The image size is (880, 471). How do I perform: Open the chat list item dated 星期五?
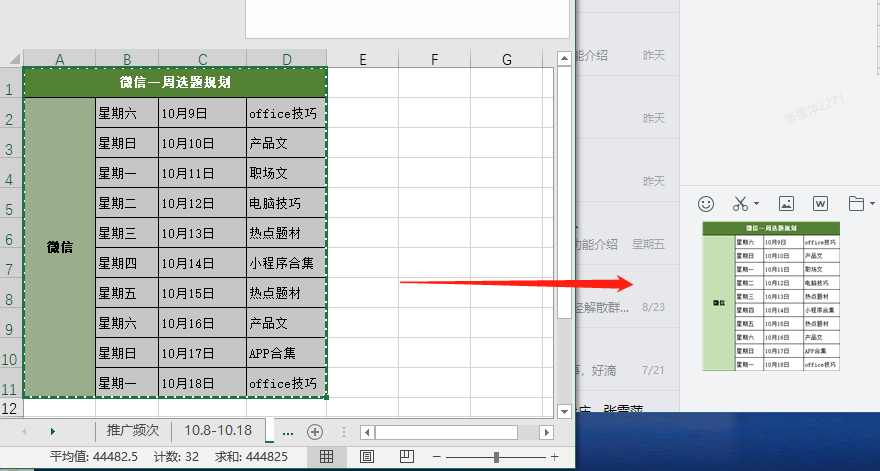pyautogui.click(x=627, y=233)
